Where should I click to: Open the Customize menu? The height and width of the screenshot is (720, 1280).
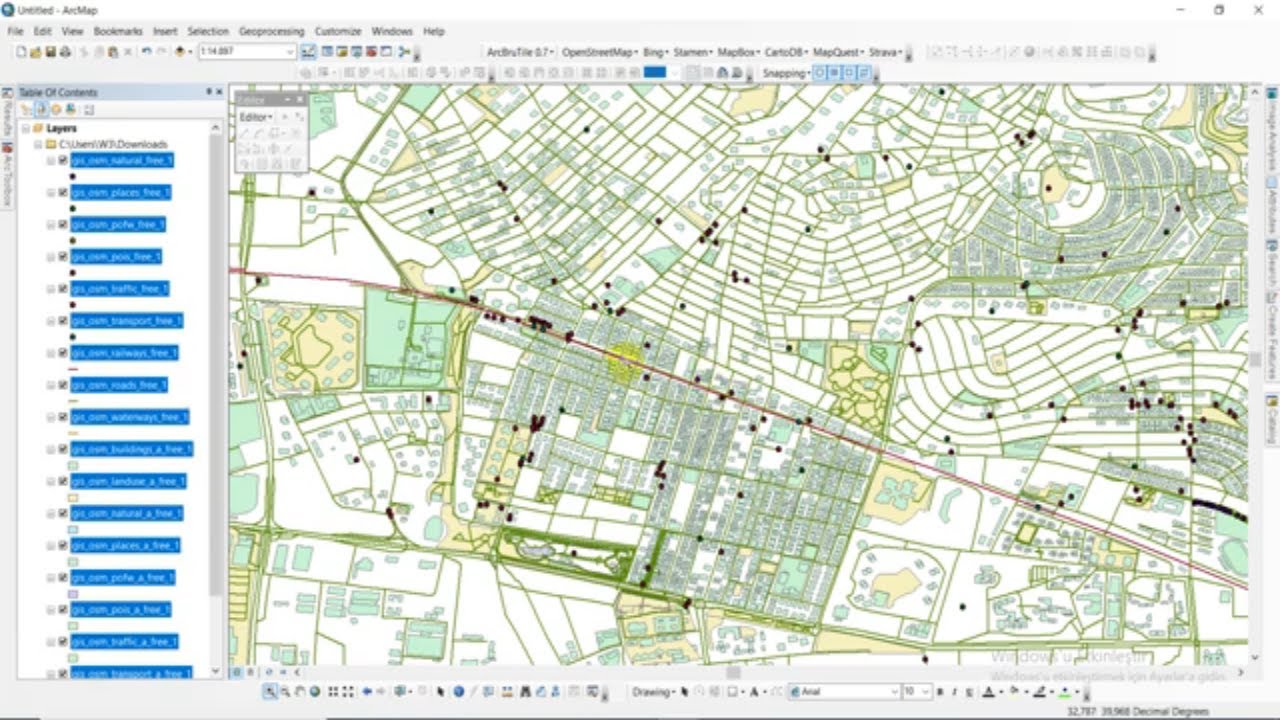338,31
